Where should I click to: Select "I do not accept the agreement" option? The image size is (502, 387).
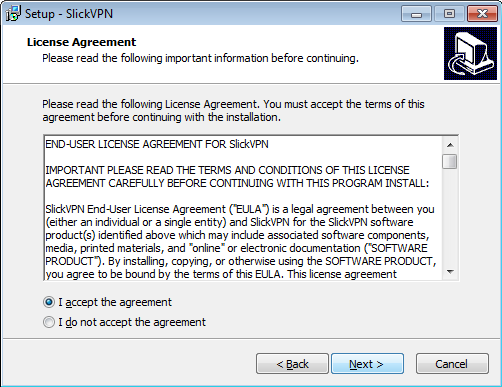tap(49, 322)
